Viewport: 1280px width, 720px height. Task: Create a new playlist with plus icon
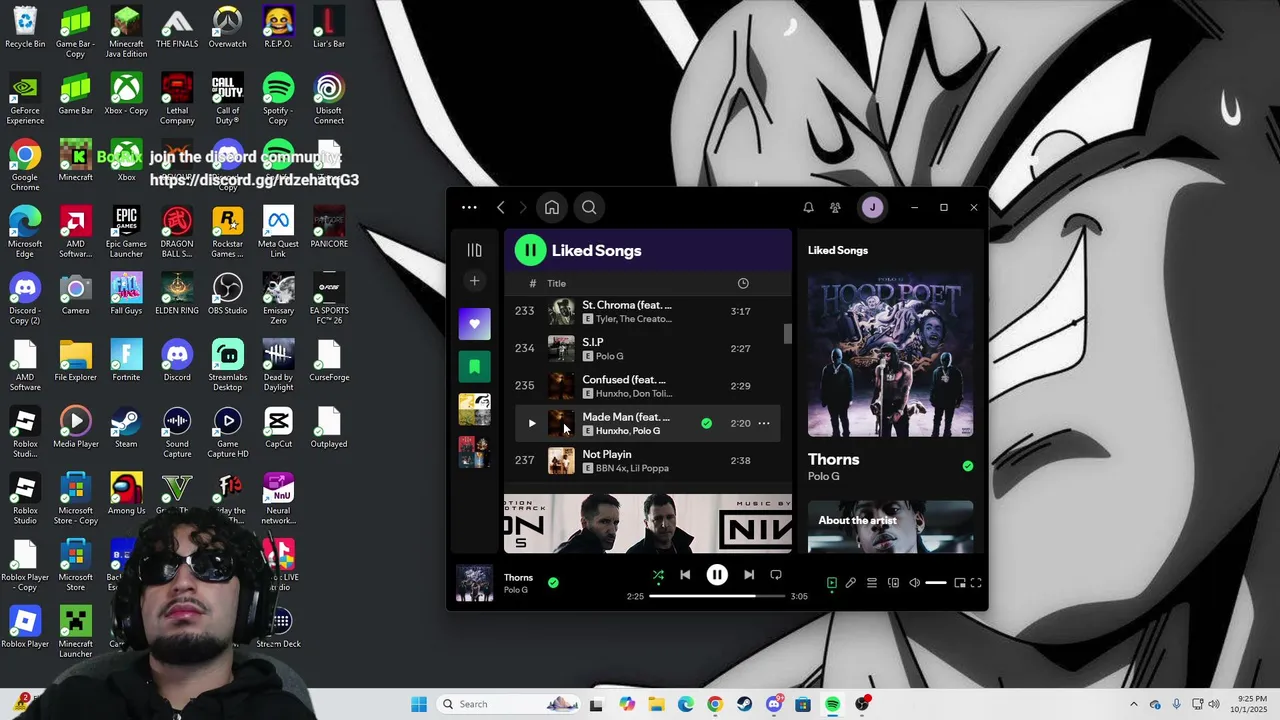[x=475, y=281]
